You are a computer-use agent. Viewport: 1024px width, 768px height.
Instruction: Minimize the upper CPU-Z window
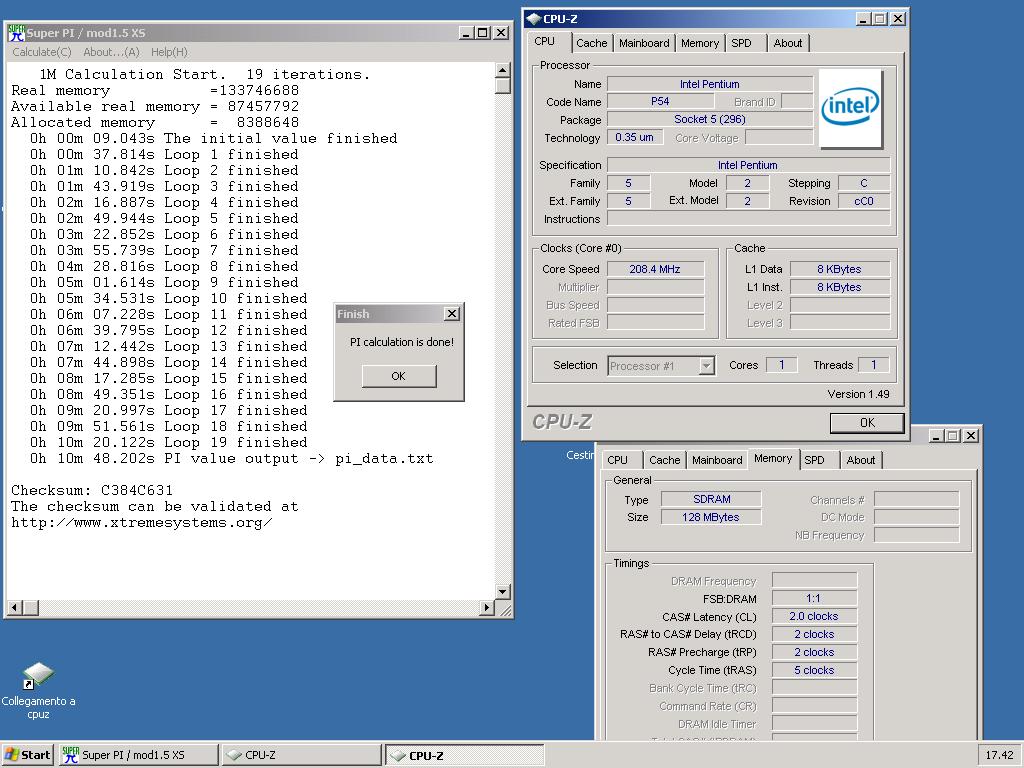tap(863, 19)
